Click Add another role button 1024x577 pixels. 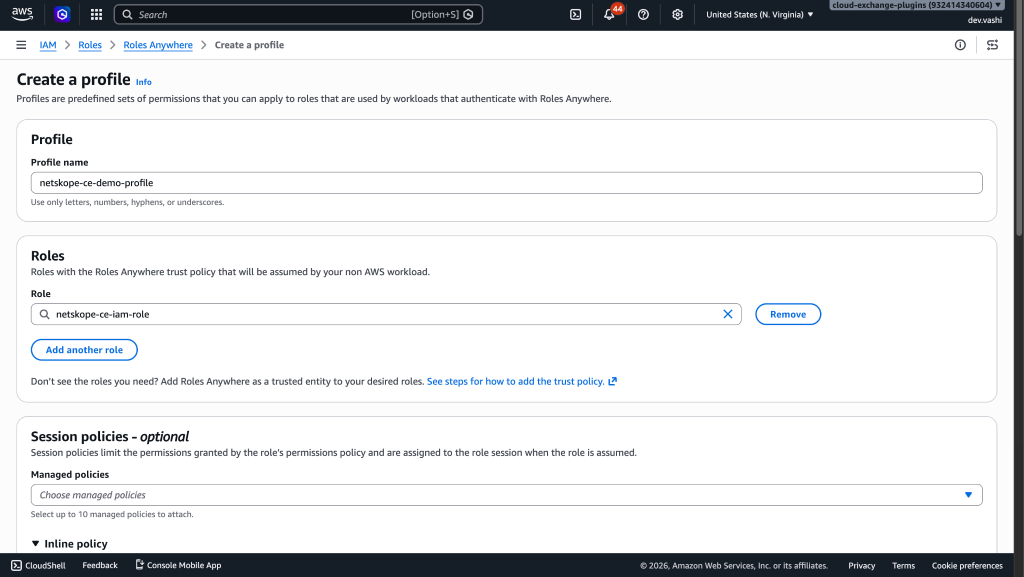click(84, 350)
